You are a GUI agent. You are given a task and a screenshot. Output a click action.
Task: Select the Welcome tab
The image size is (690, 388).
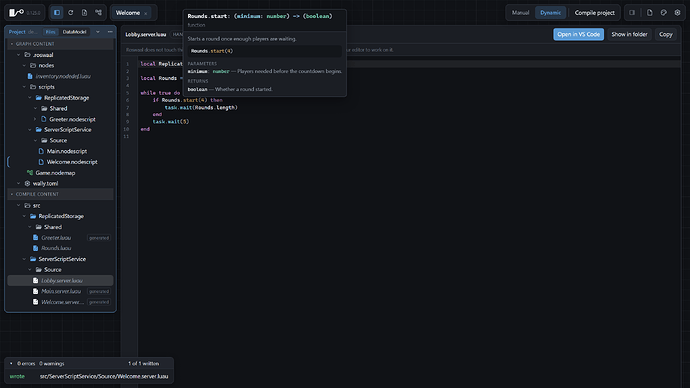point(128,13)
